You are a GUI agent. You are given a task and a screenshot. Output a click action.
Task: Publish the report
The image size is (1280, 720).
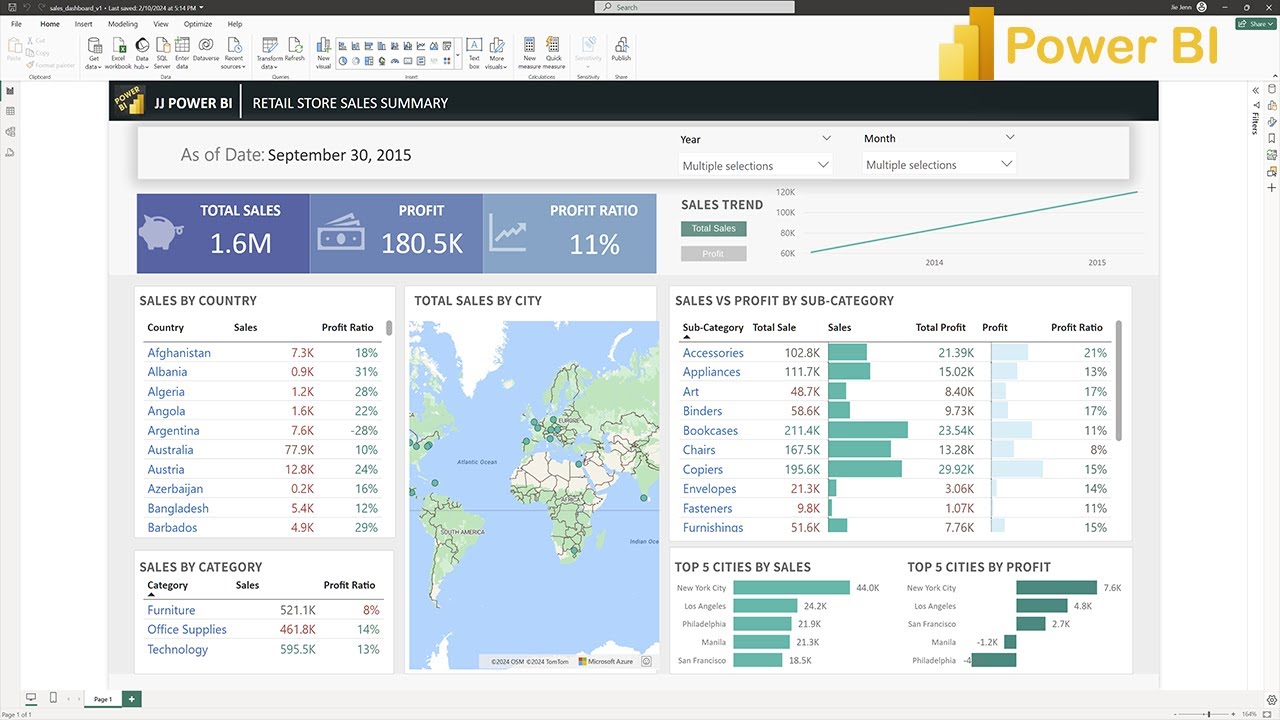621,50
